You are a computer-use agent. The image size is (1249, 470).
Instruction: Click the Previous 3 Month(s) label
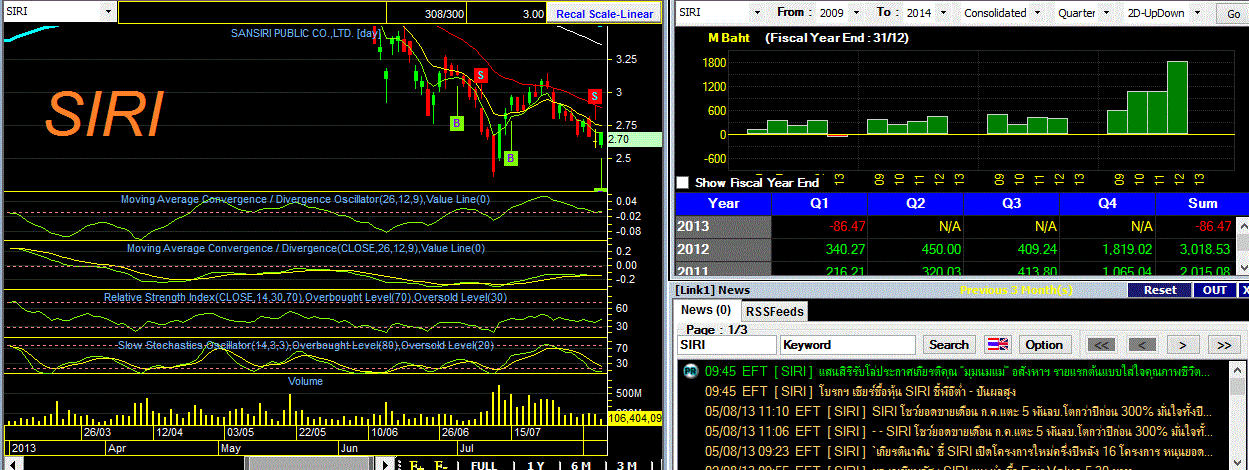tap(1016, 290)
